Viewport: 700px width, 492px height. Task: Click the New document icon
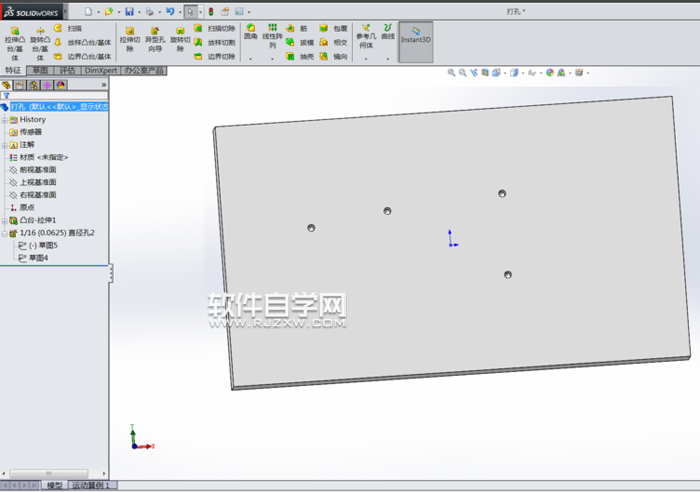coord(88,12)
